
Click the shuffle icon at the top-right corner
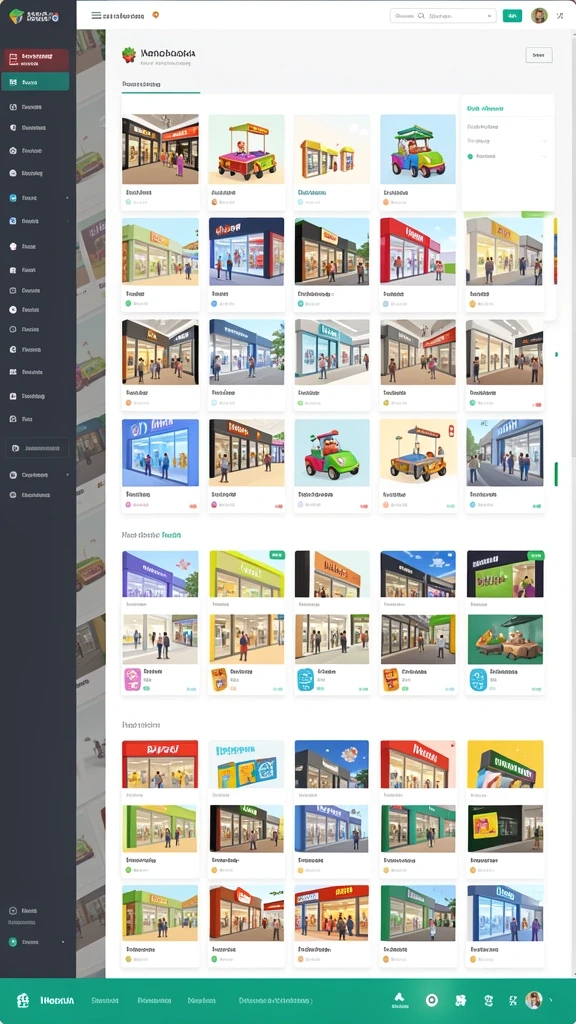pyautogui.click(x=560, y=16)
